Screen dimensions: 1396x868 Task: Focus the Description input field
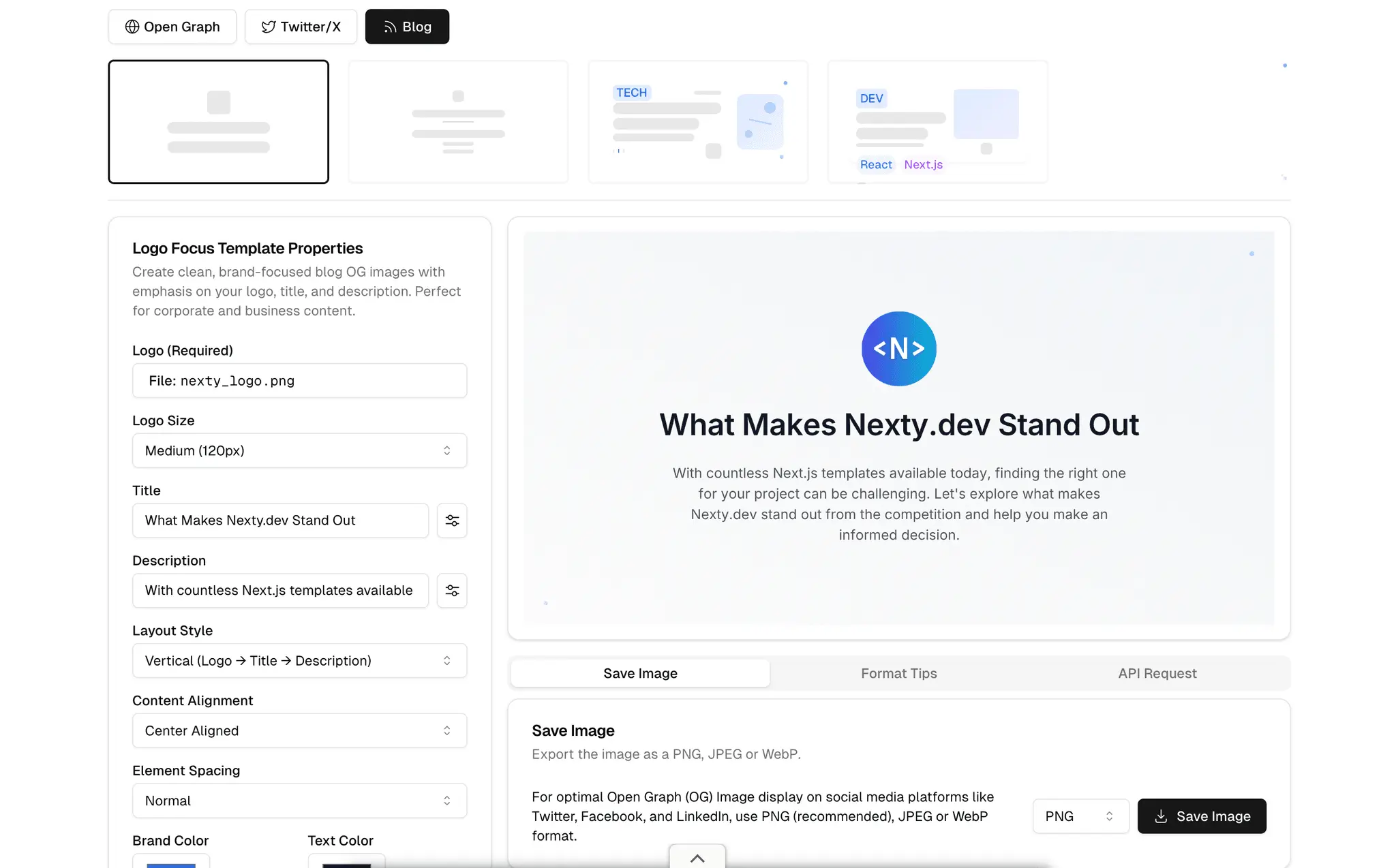(280, 591)
